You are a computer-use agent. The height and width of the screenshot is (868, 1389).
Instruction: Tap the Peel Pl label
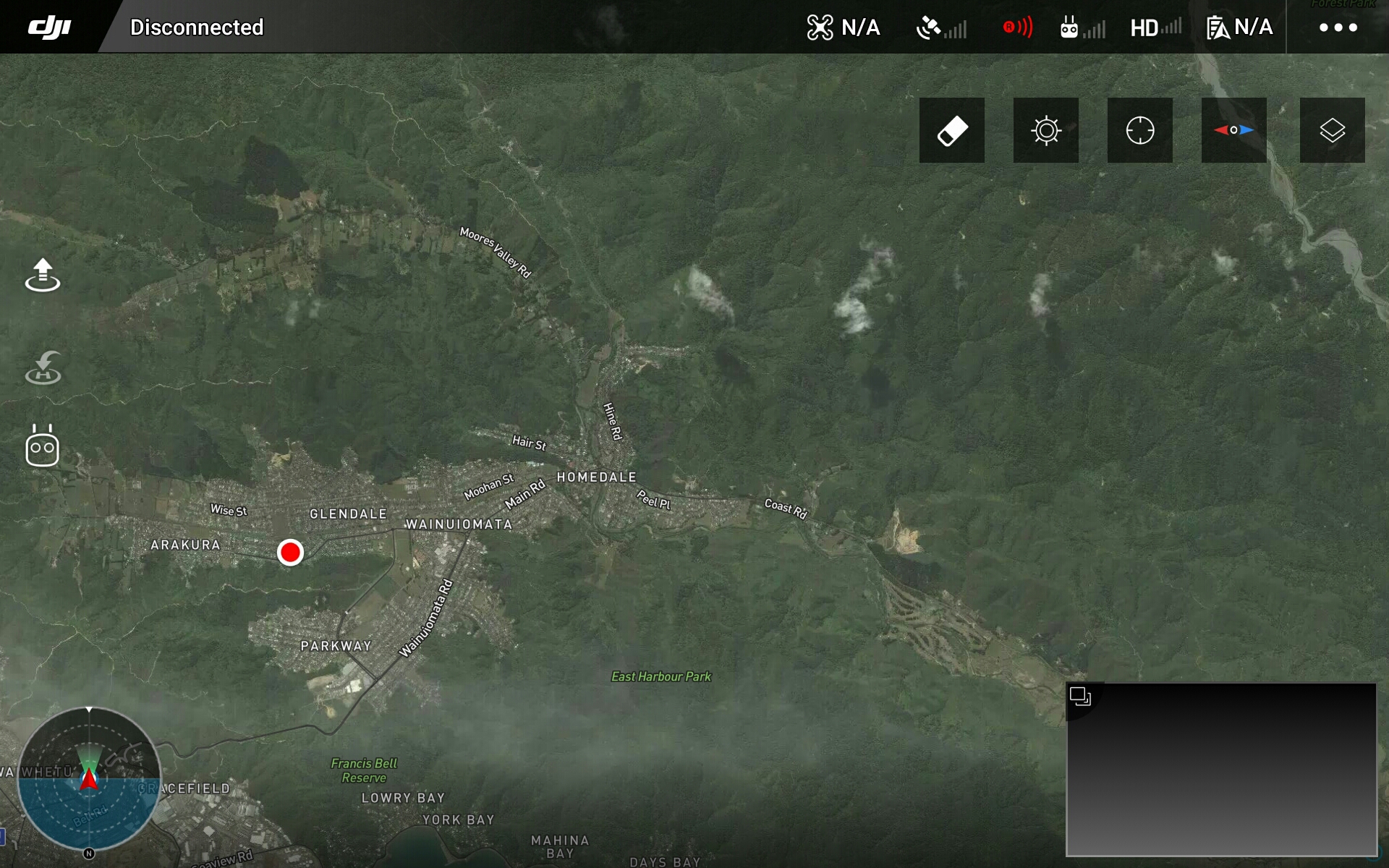654,500
